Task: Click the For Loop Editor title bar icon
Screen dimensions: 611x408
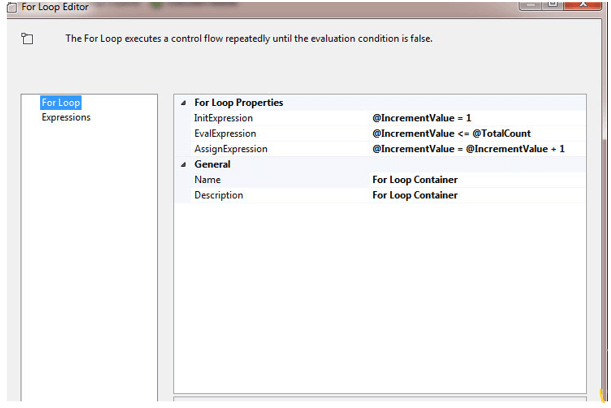Action: (11, 7)
